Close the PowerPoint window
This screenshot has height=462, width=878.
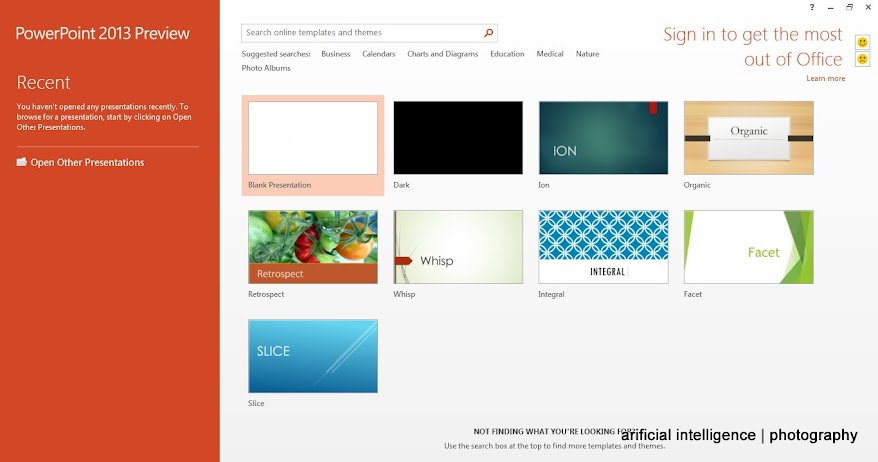coord(868,7)
